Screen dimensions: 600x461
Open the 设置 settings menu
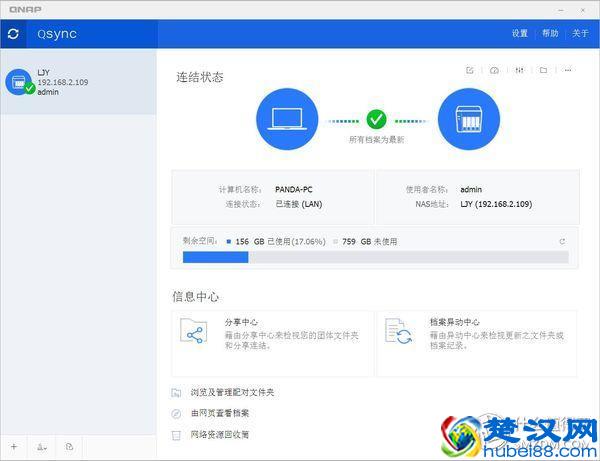pyautogui.click(x=520, y=33)
